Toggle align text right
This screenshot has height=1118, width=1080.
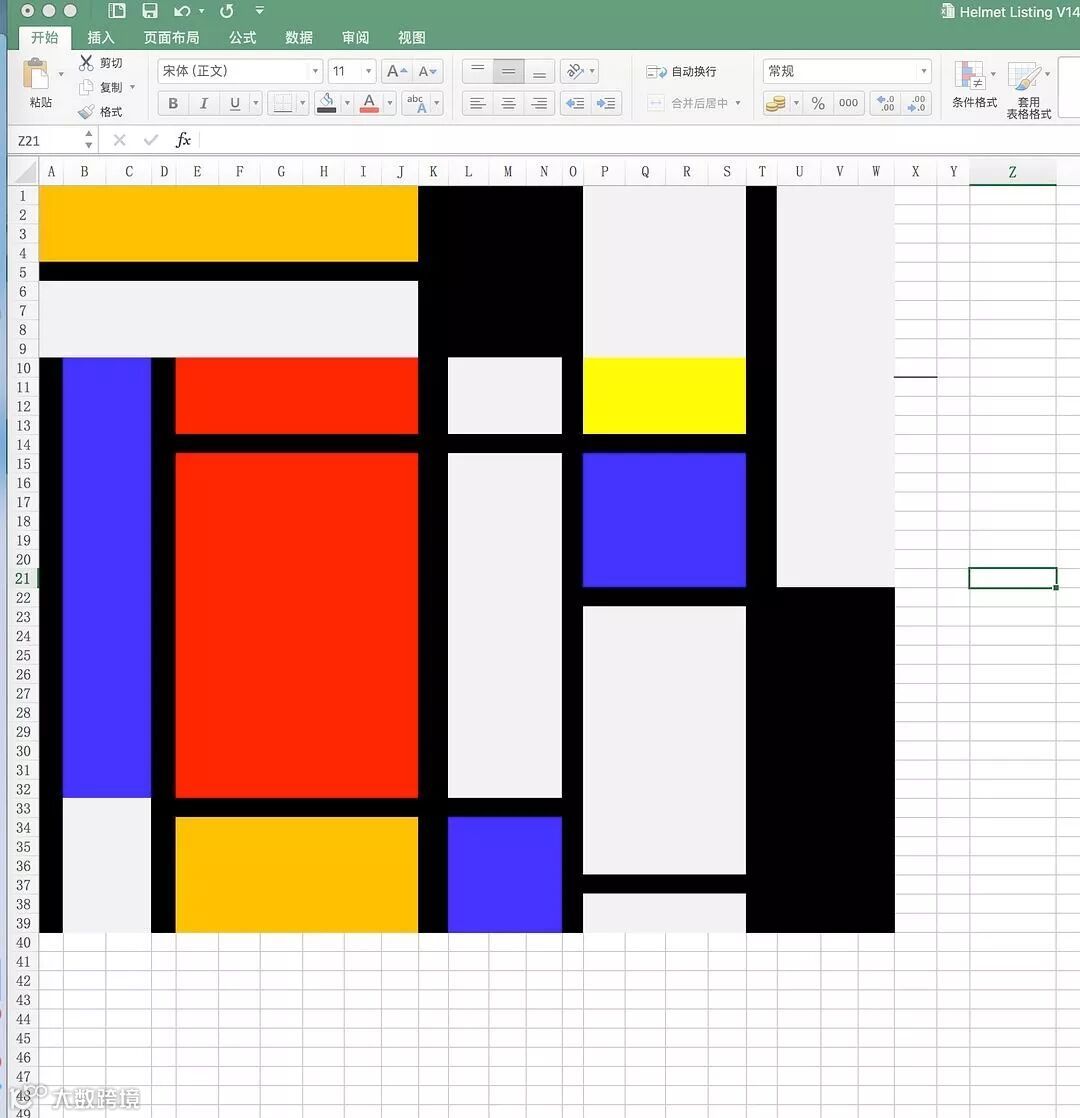tap(540, 103)
